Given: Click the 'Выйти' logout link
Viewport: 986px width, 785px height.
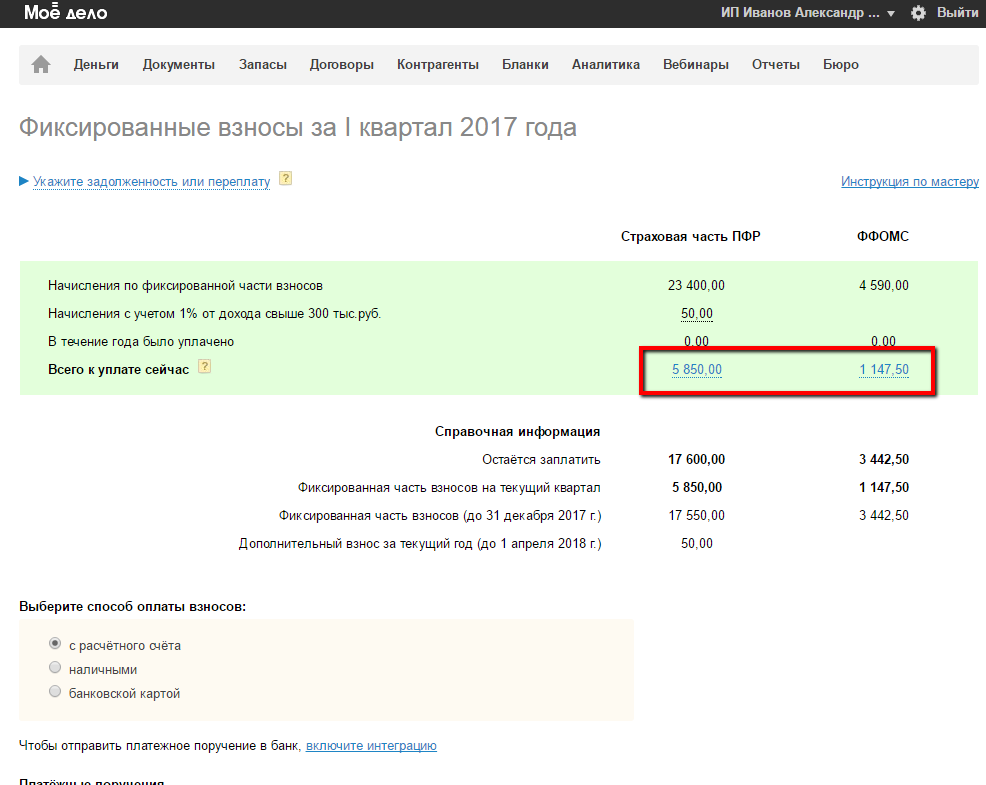Looking at the screenshot, I should point(958,13).
